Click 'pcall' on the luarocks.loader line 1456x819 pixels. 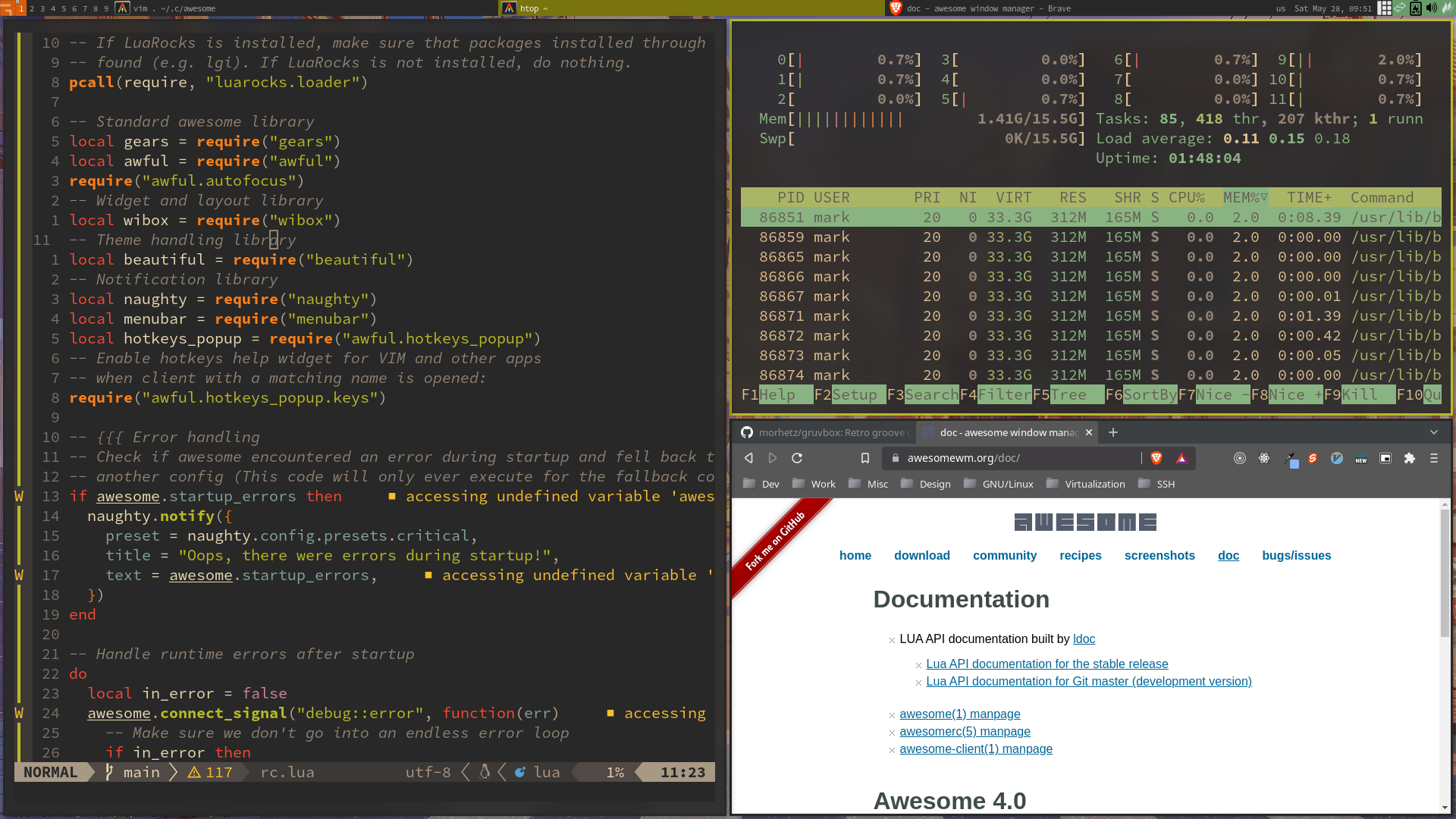coord(91,82)
